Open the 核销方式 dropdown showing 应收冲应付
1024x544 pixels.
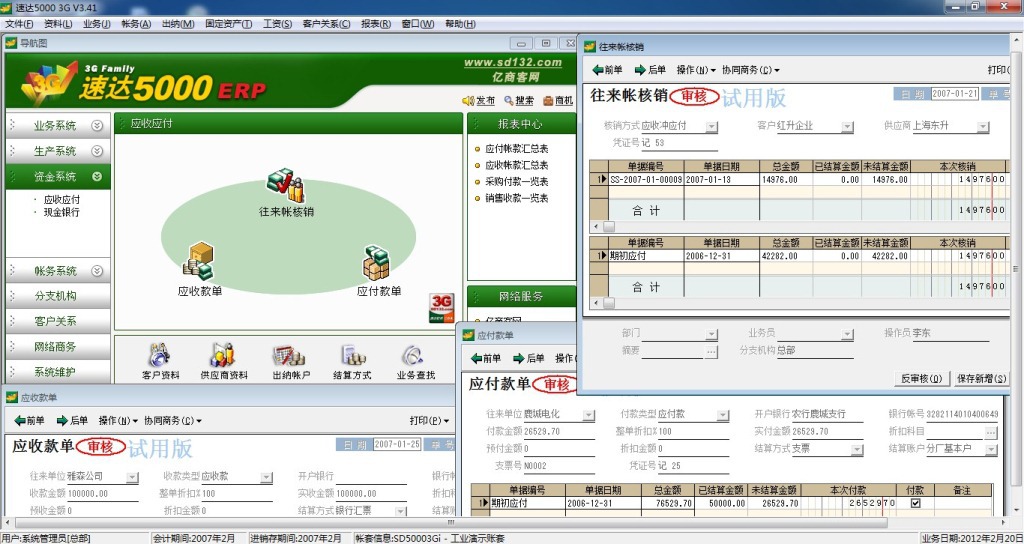pyautogui.click(x=712, y=127)
